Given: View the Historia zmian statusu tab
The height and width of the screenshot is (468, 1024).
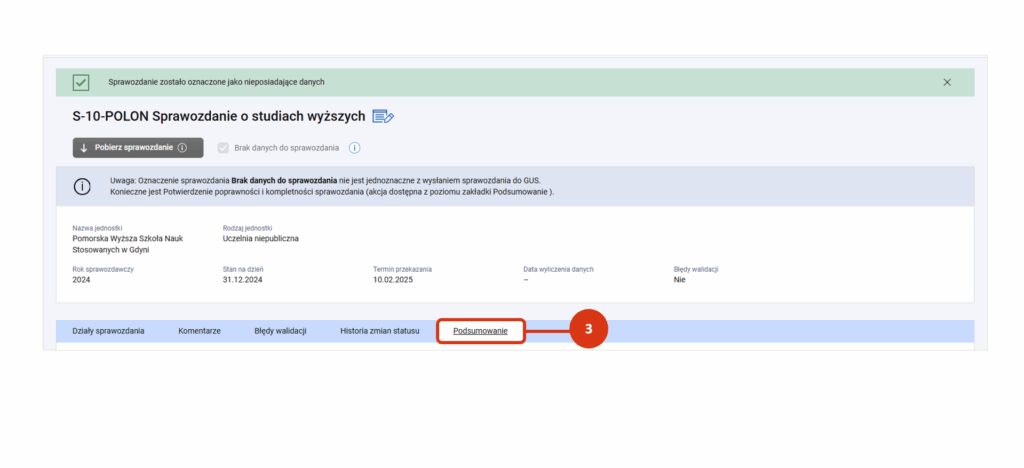Looking at the screenshot, I should point(379,331).
